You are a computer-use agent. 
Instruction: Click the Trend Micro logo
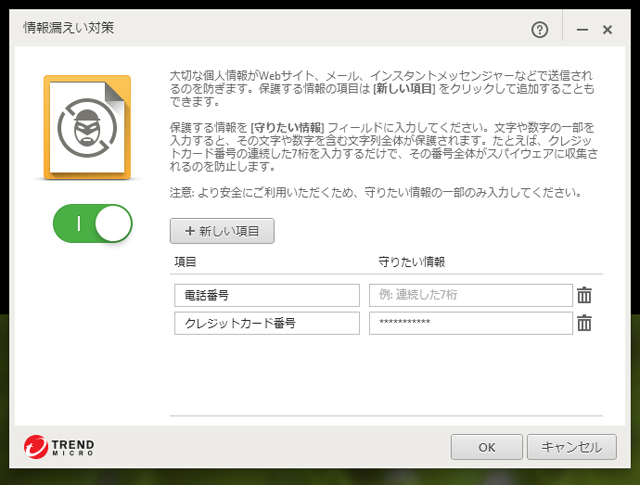point(60,446)
